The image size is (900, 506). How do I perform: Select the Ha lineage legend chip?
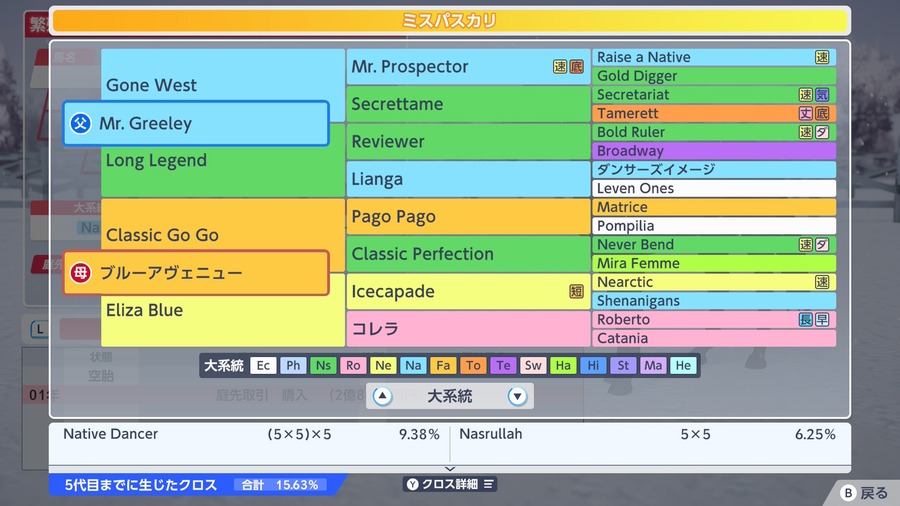point(563,365)
